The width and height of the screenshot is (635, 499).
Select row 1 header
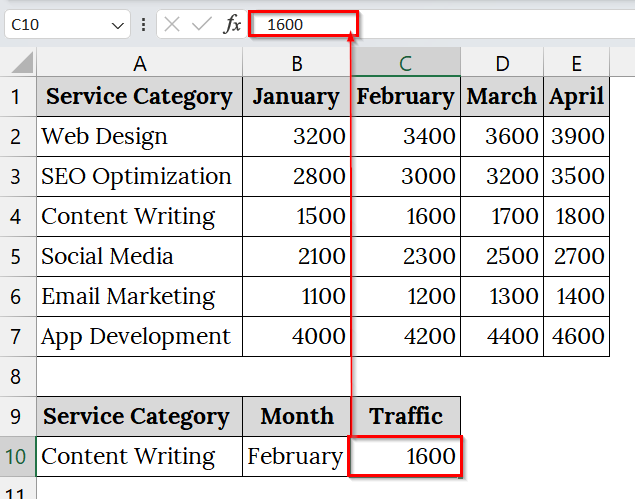pos(18,96)
